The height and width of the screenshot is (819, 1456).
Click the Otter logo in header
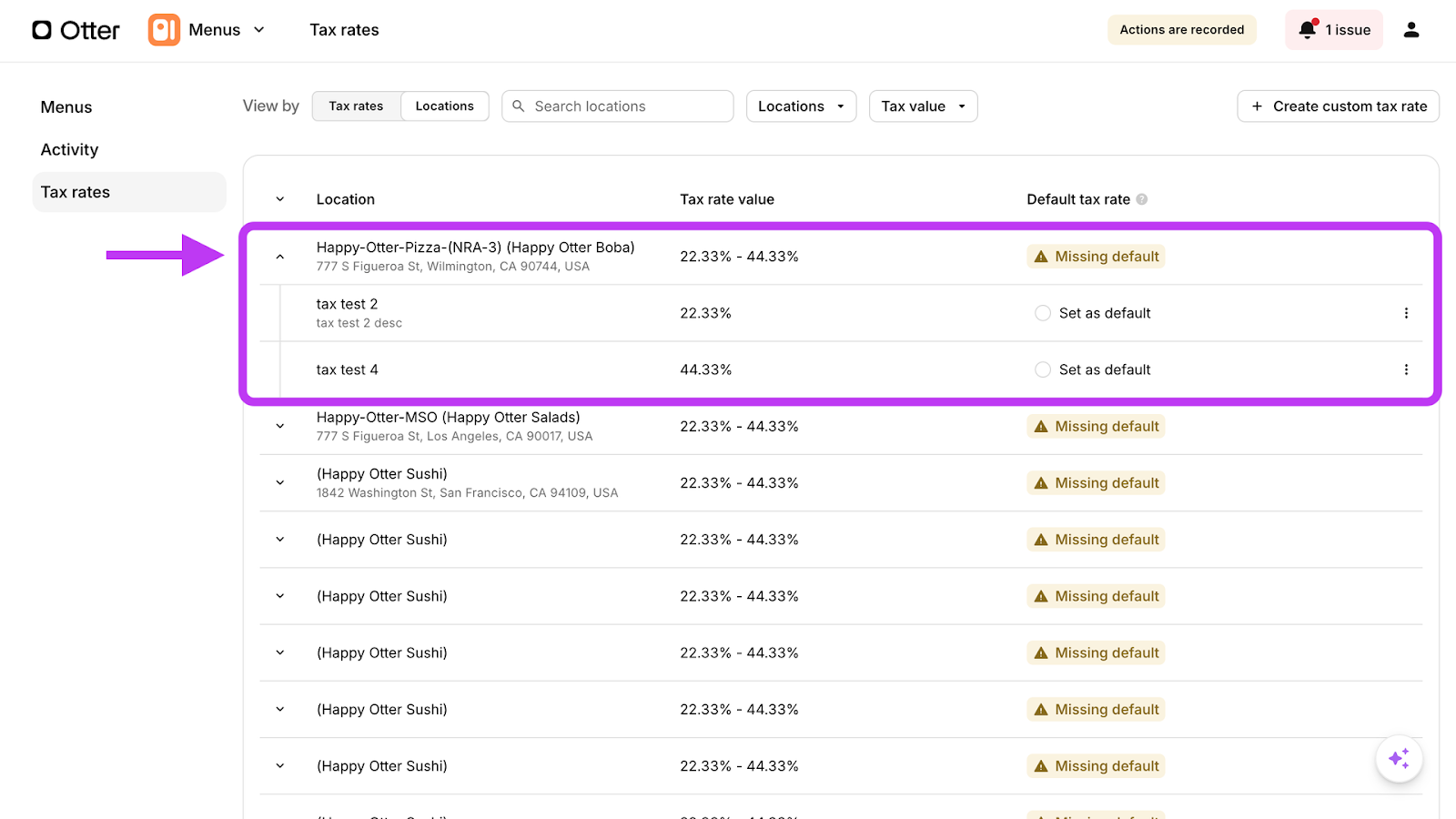pos(76,30)
